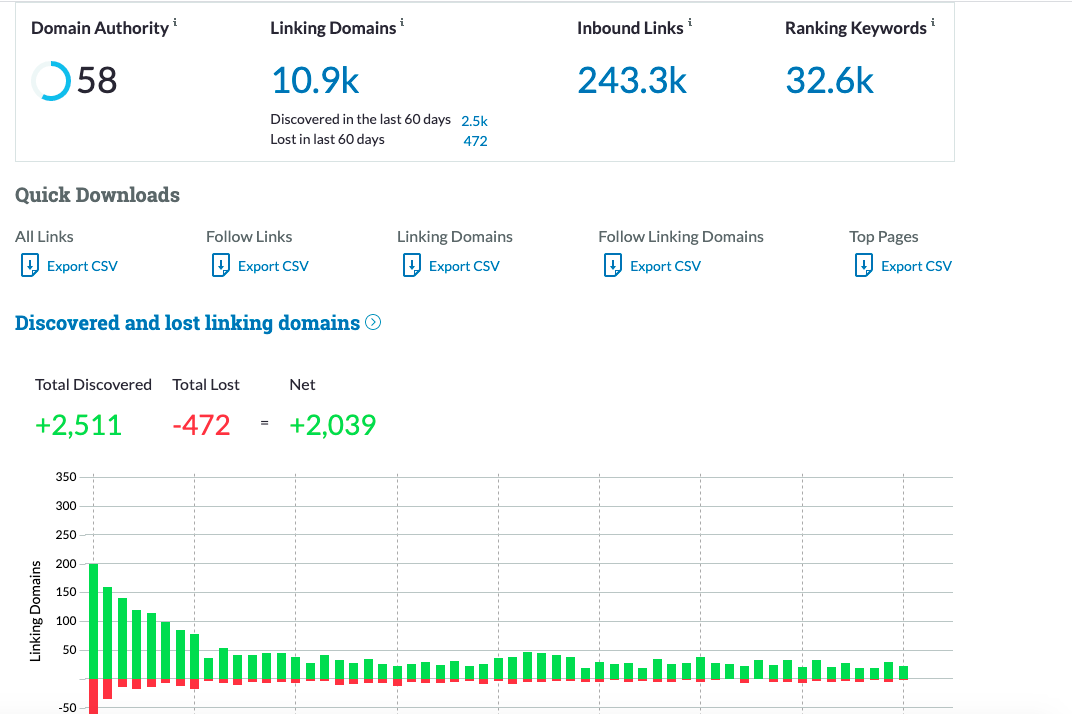Open the arrow next to Discovered and lost heading
This screenshot has width=1072, height=714.
(x=374, y=323)
